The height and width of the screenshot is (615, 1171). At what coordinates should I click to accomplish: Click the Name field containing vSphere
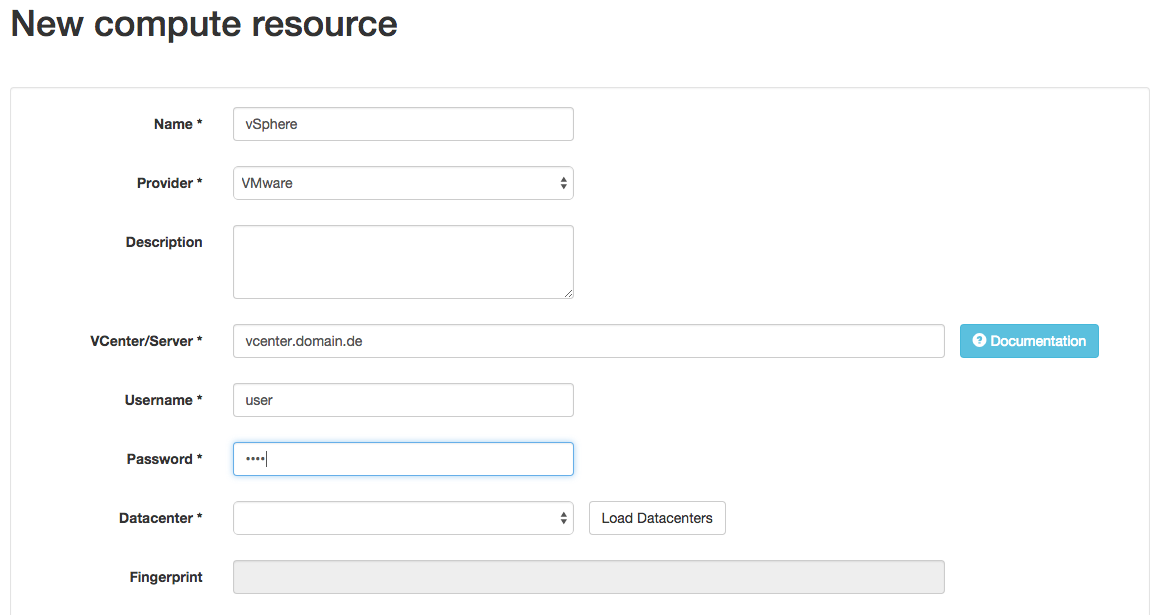tap(403, 124)
